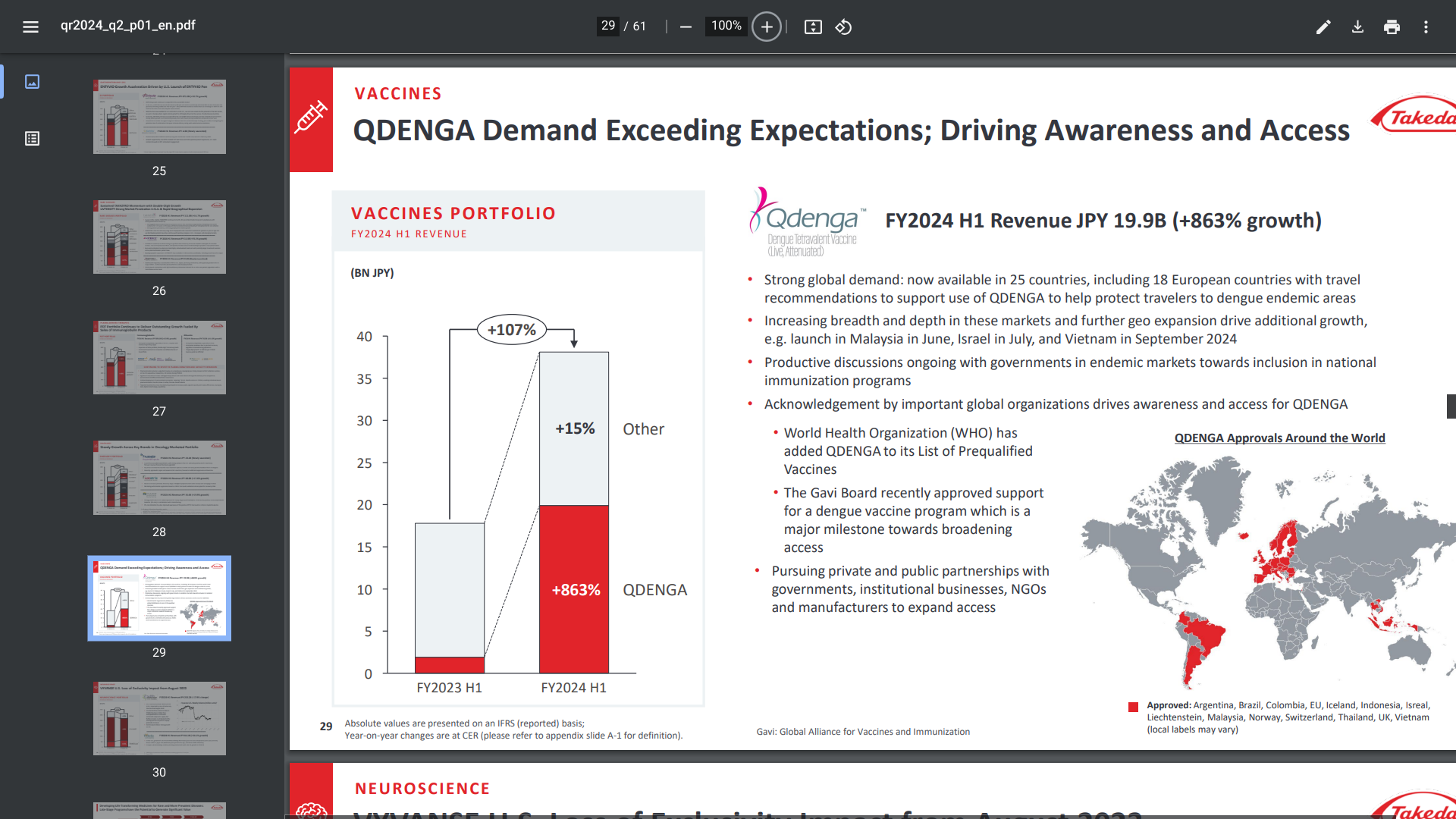Click the zoom in plus button
The height and width of the screenshot is (819, 1456).
click(x=767, y=27)
